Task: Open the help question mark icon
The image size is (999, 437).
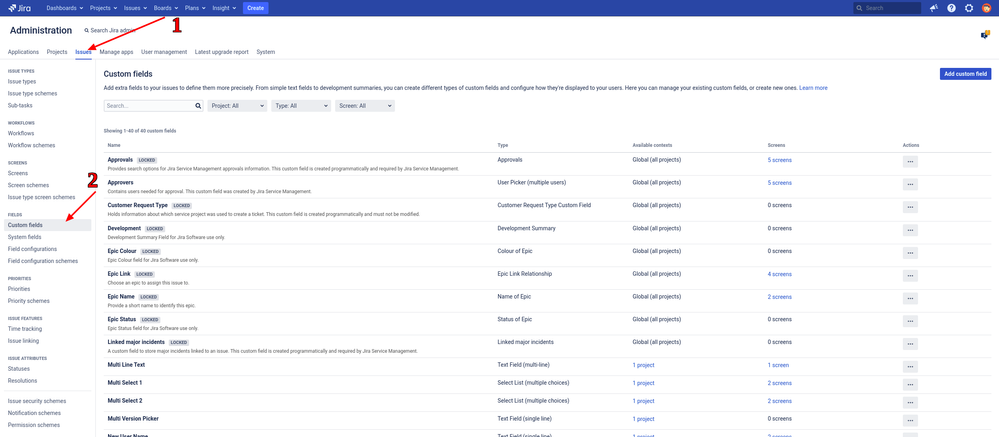Action: coord(951,8)
